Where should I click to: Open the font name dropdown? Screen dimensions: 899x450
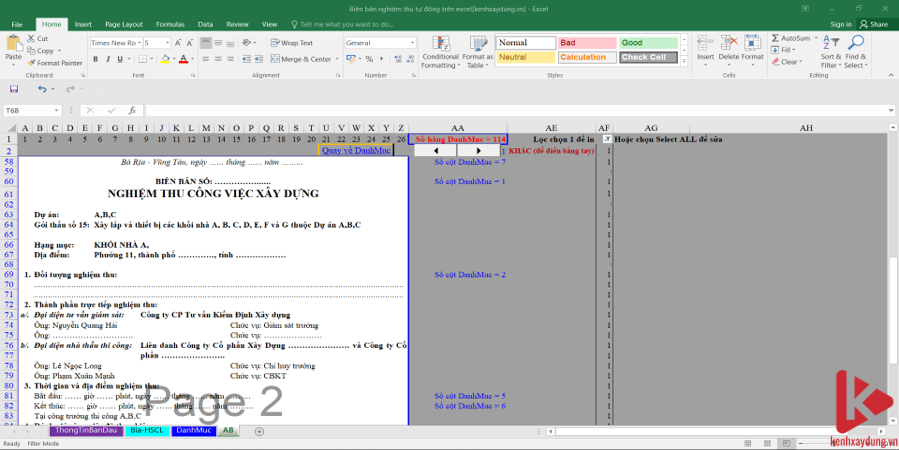[139, 43]
